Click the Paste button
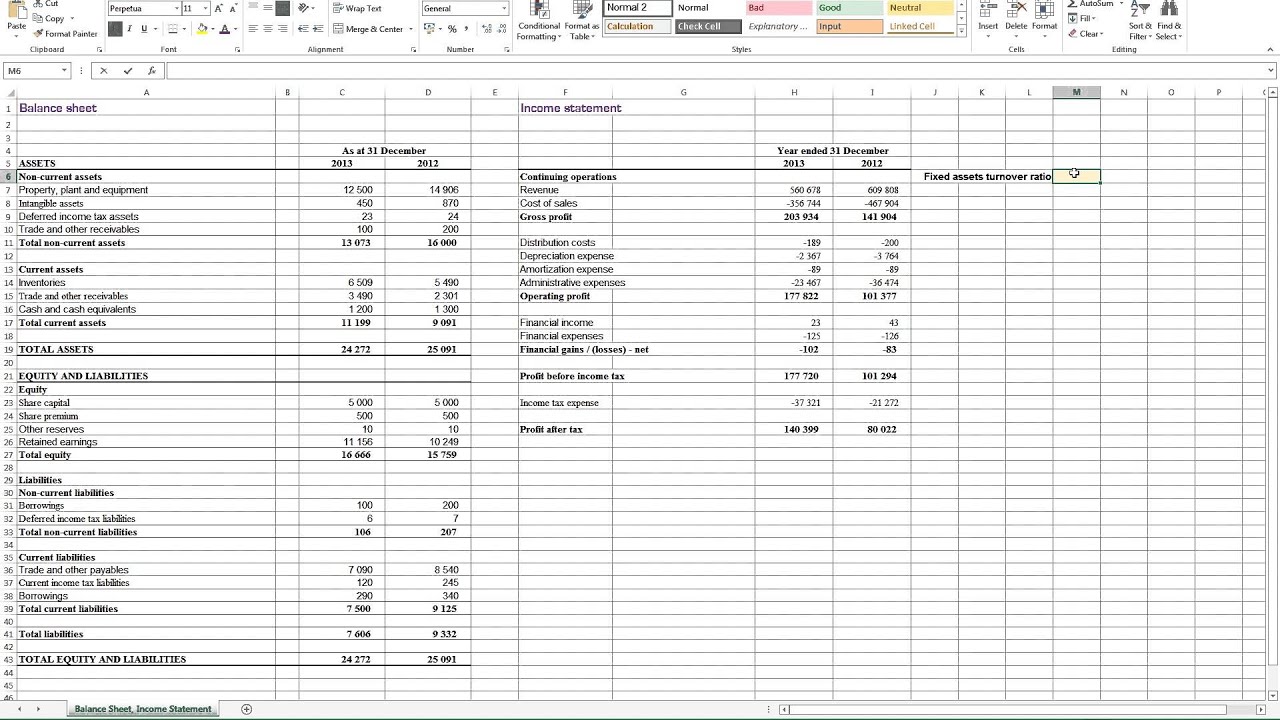The width and height of the screenshot is (1280, 720). 16,20
